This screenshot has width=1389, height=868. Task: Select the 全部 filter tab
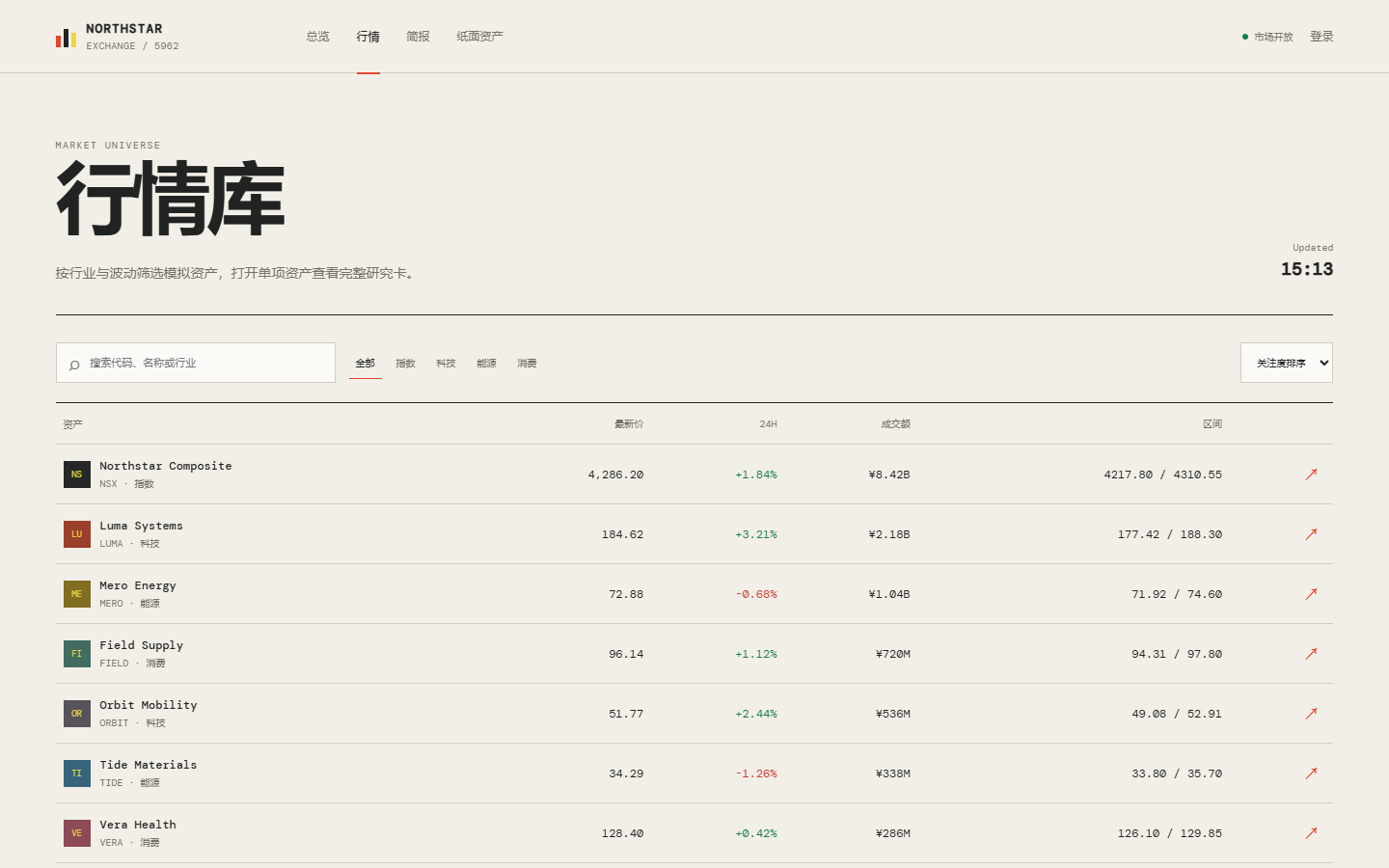click(366, 364)
